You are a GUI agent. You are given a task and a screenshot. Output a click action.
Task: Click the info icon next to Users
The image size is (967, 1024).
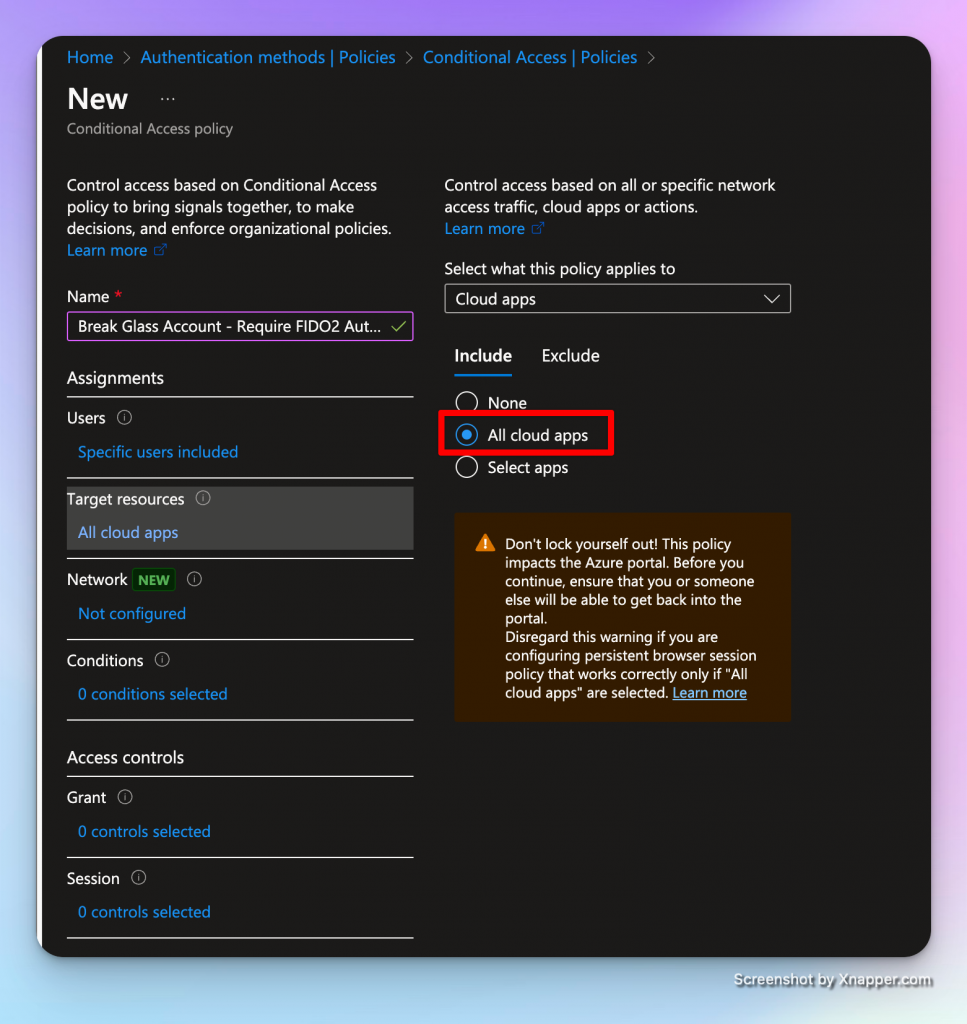pos(124,418)
